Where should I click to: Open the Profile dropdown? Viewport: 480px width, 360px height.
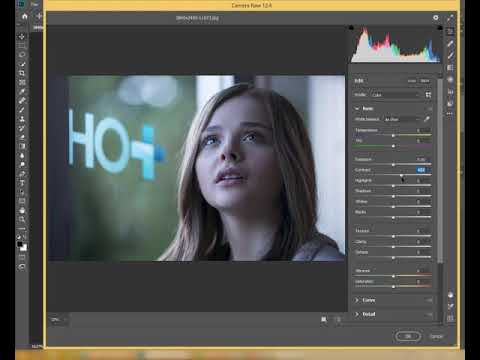point(395,95)
